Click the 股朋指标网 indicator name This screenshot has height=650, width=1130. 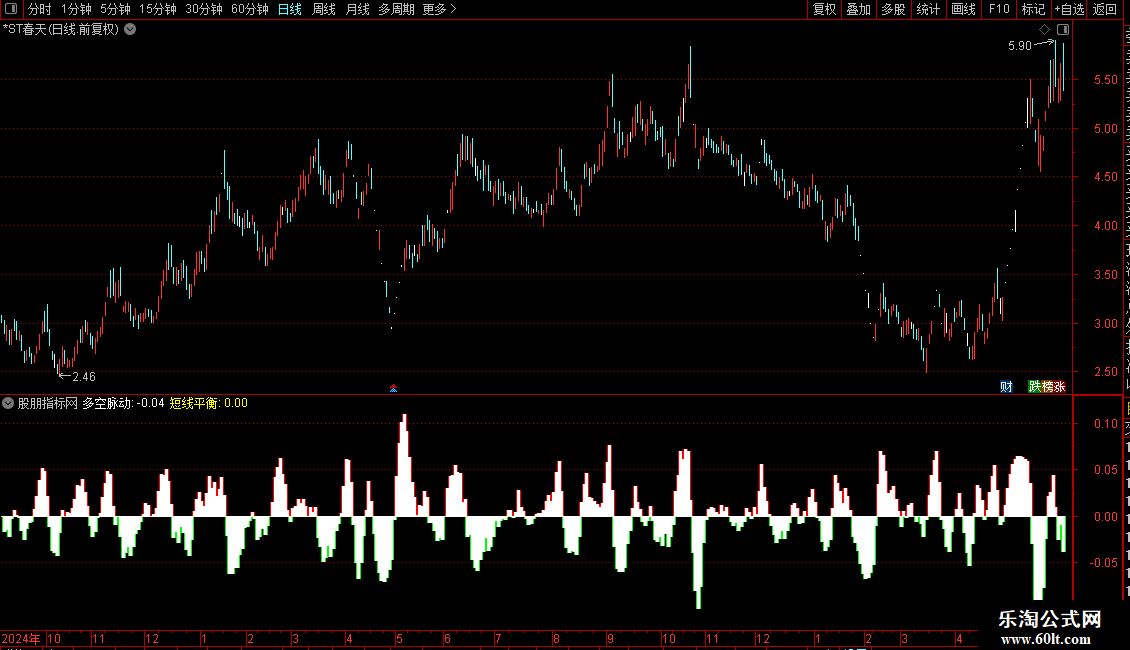tap(48, 404)
